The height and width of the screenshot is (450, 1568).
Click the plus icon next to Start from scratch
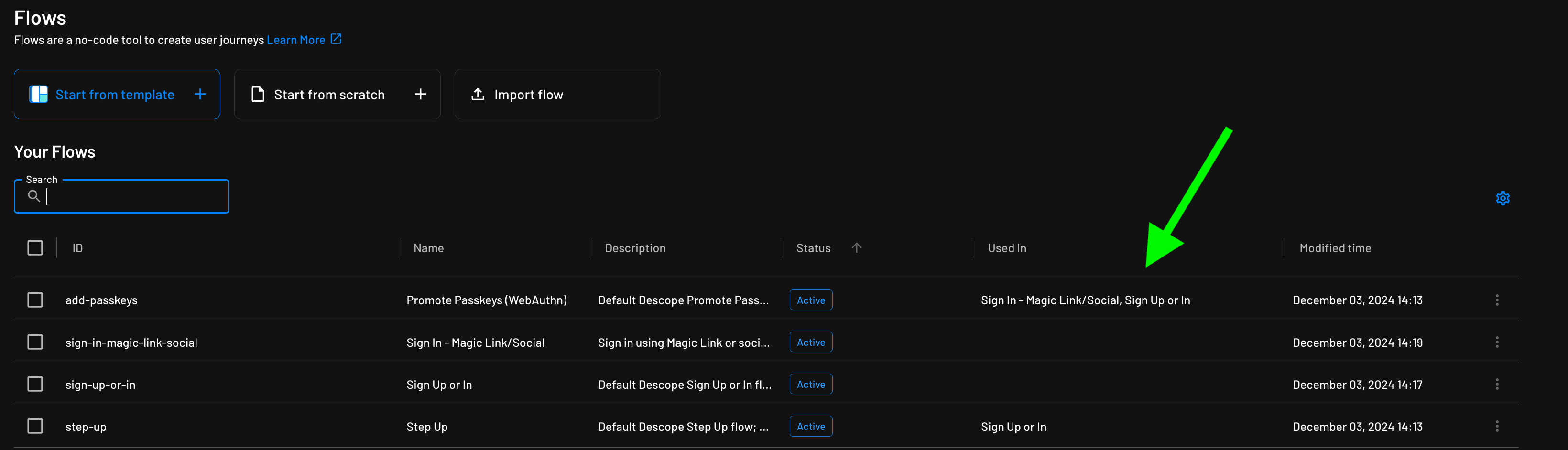421,94
